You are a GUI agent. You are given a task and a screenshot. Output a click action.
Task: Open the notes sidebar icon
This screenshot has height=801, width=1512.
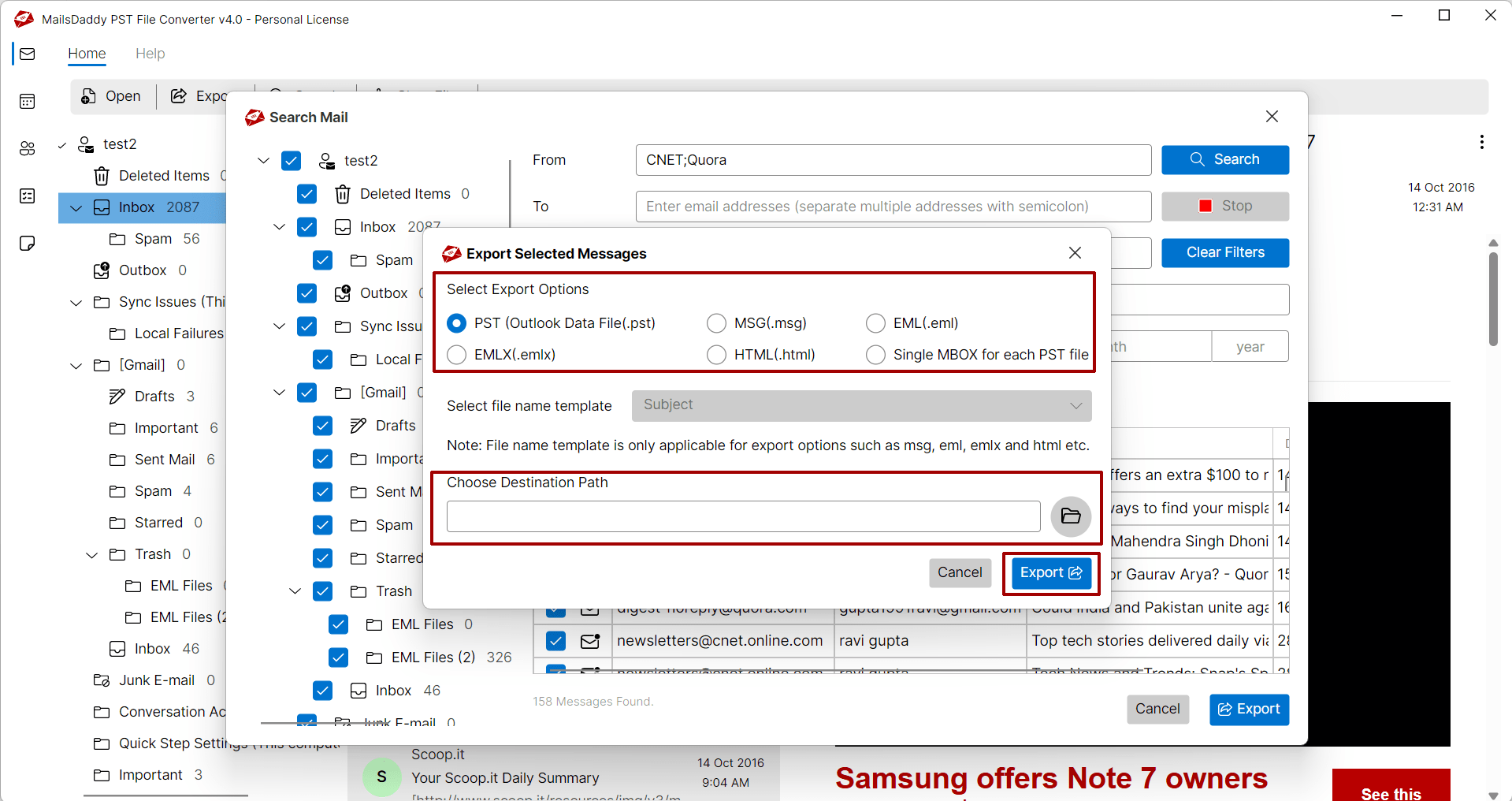(x=28, y=243)
